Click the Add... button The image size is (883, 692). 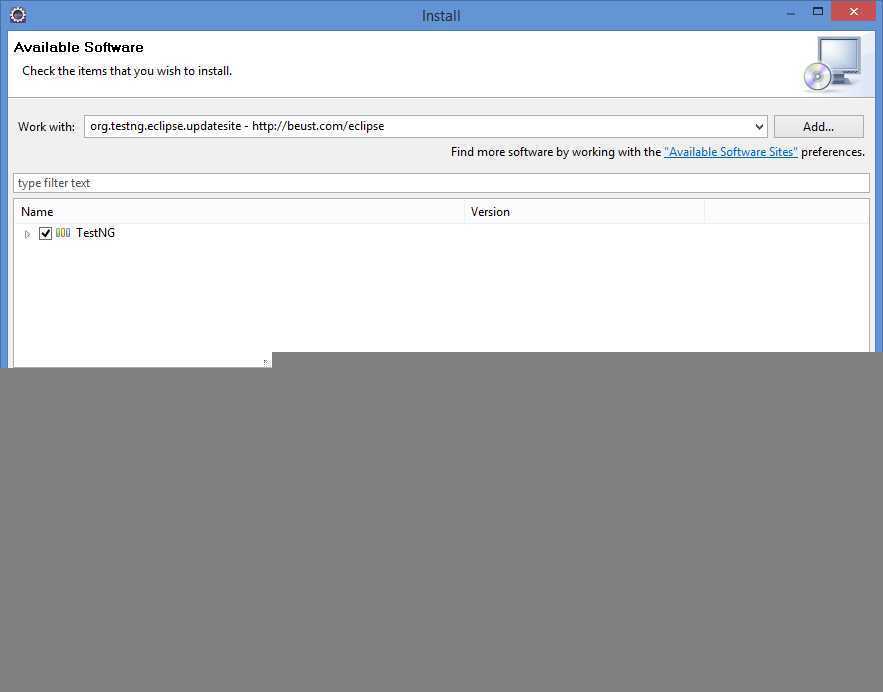[x=818, y=127]
